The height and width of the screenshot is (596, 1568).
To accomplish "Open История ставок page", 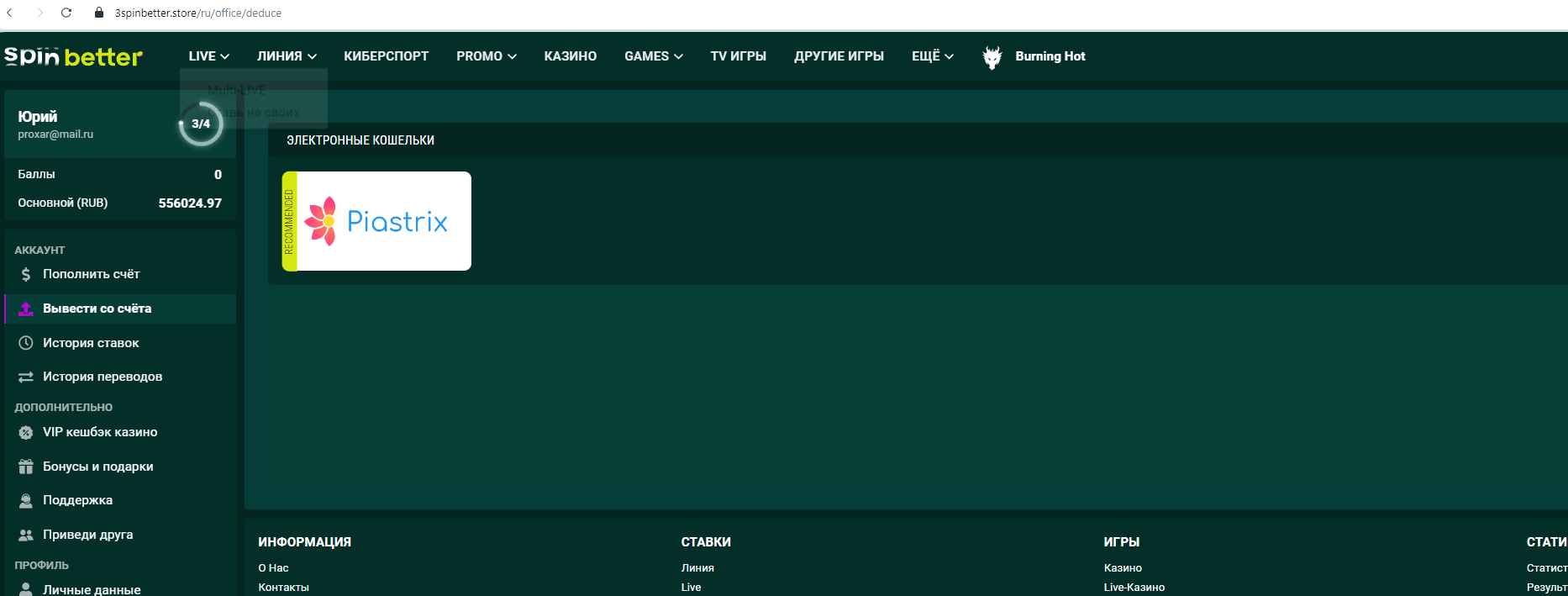I will pyautogui.click(x=120, y=343).
